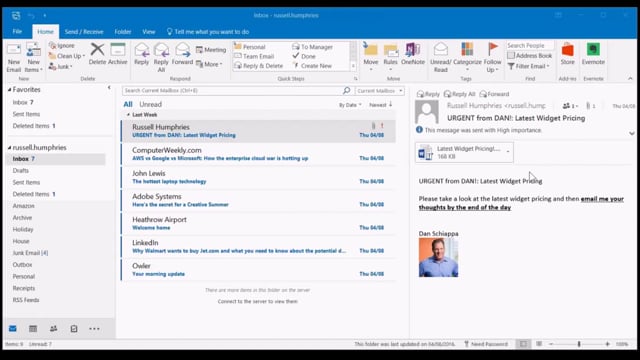This screenshot has height=360, width=640.
Task: Open the Latest Widget Pricing attachment
Action: [x=464, y=152]
